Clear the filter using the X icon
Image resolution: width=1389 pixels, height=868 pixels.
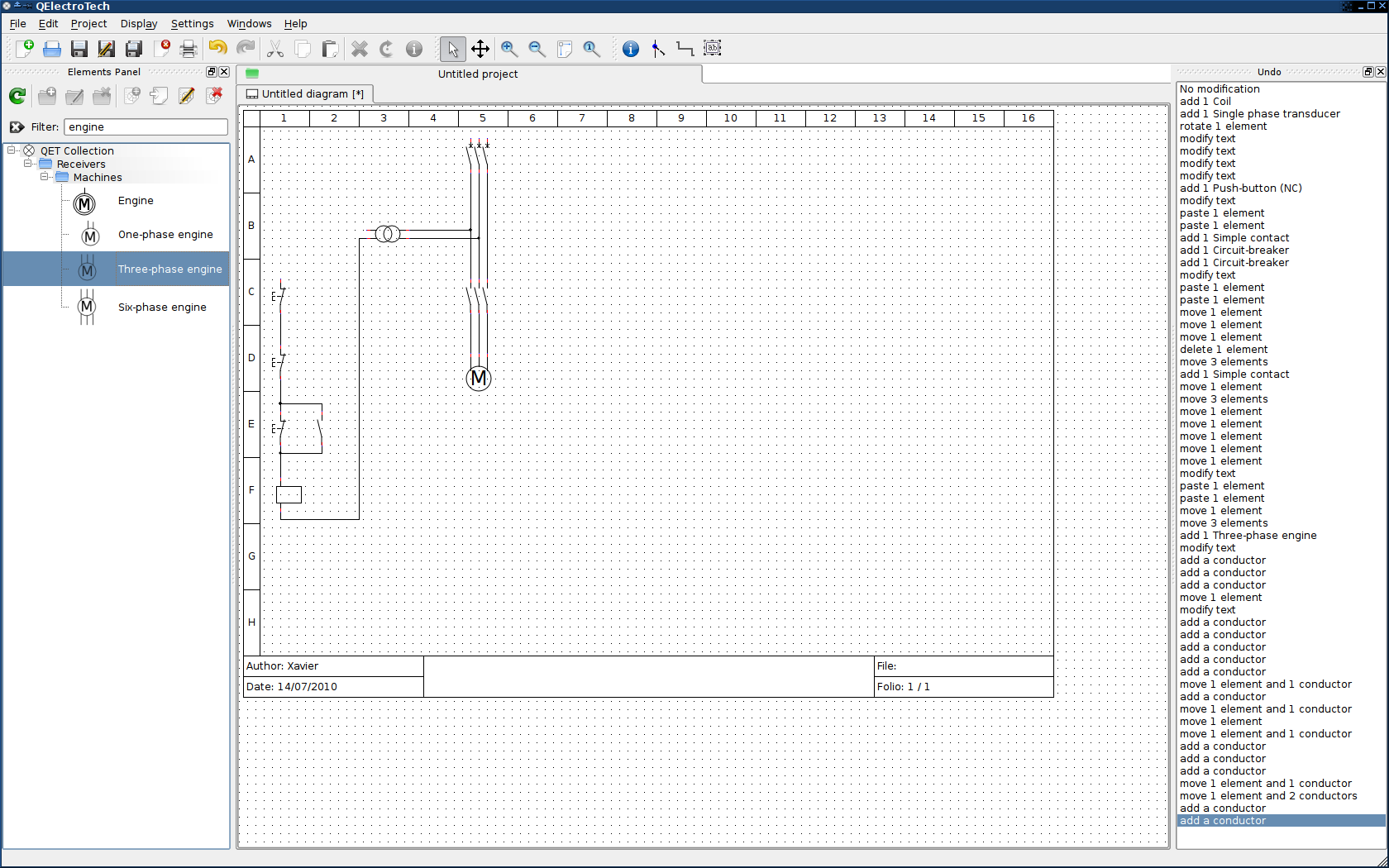[x=17, y=126]
